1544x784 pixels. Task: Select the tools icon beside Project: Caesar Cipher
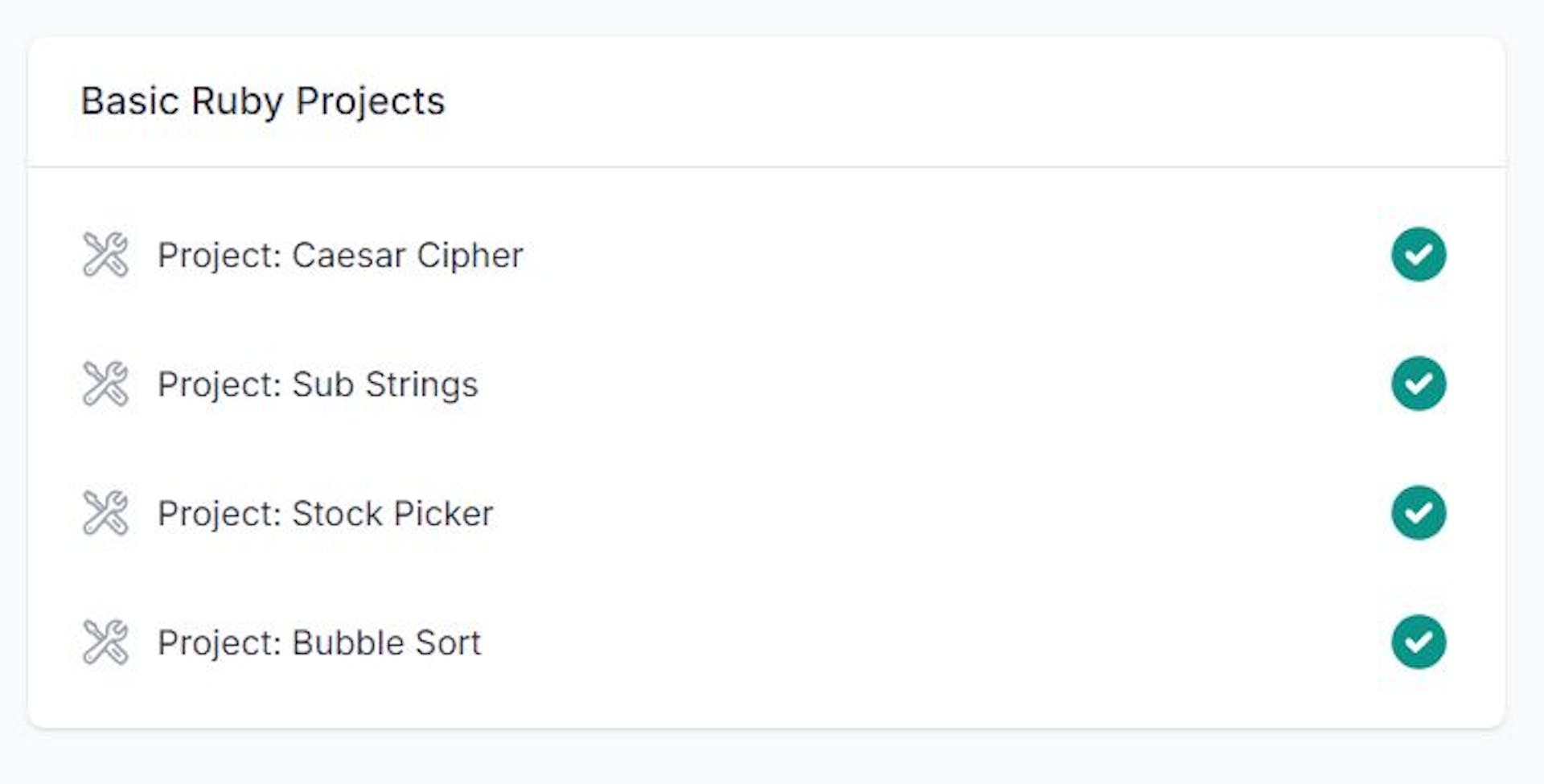[105, 254]
